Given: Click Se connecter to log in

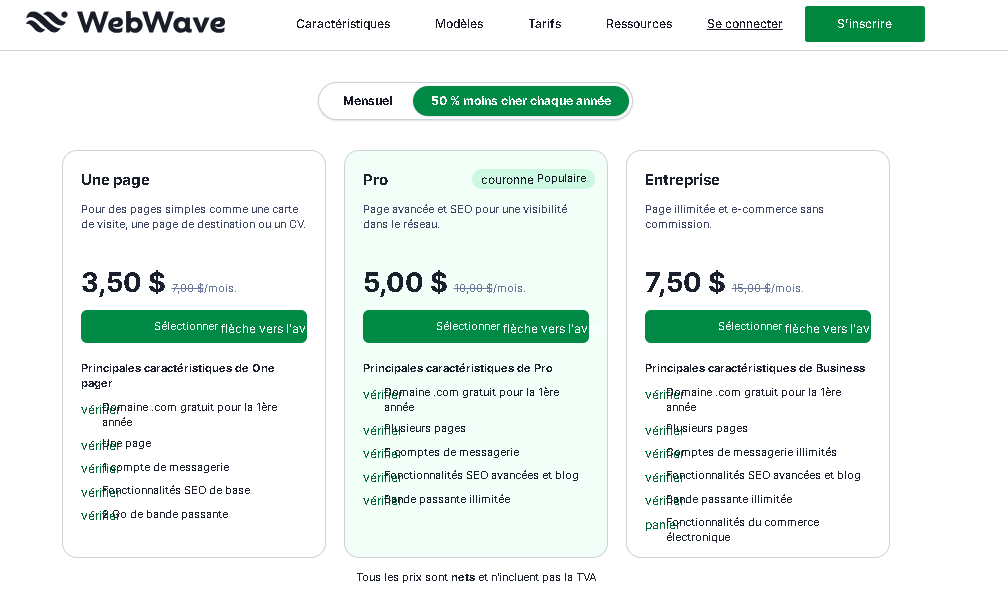Looking at the screenshot, I should coord(744,23).
